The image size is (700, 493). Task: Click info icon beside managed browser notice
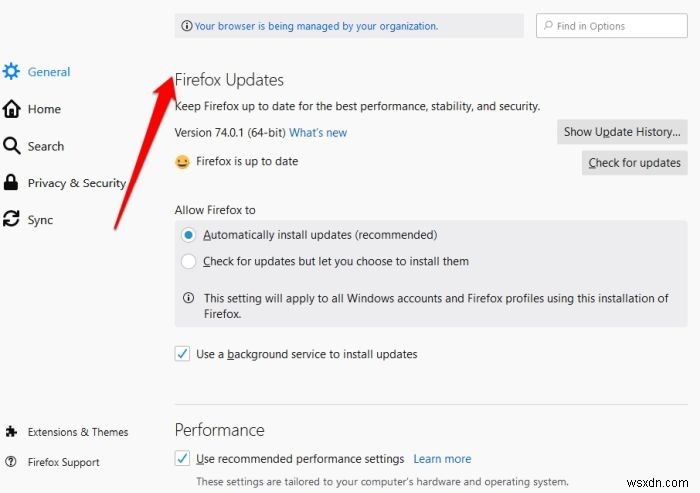tap(187, 26)
